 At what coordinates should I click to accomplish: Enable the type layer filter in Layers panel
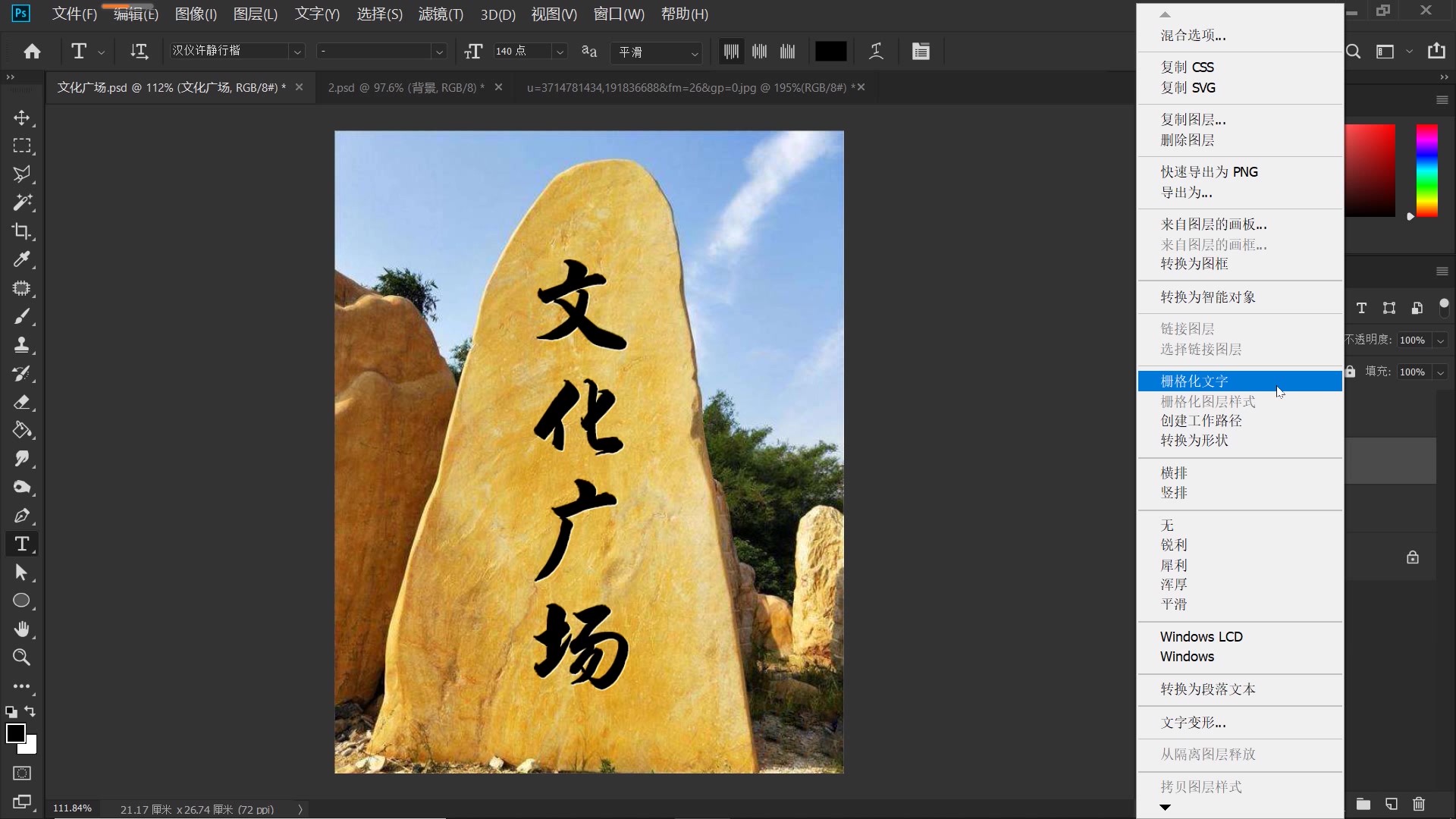pos(1360,309)
